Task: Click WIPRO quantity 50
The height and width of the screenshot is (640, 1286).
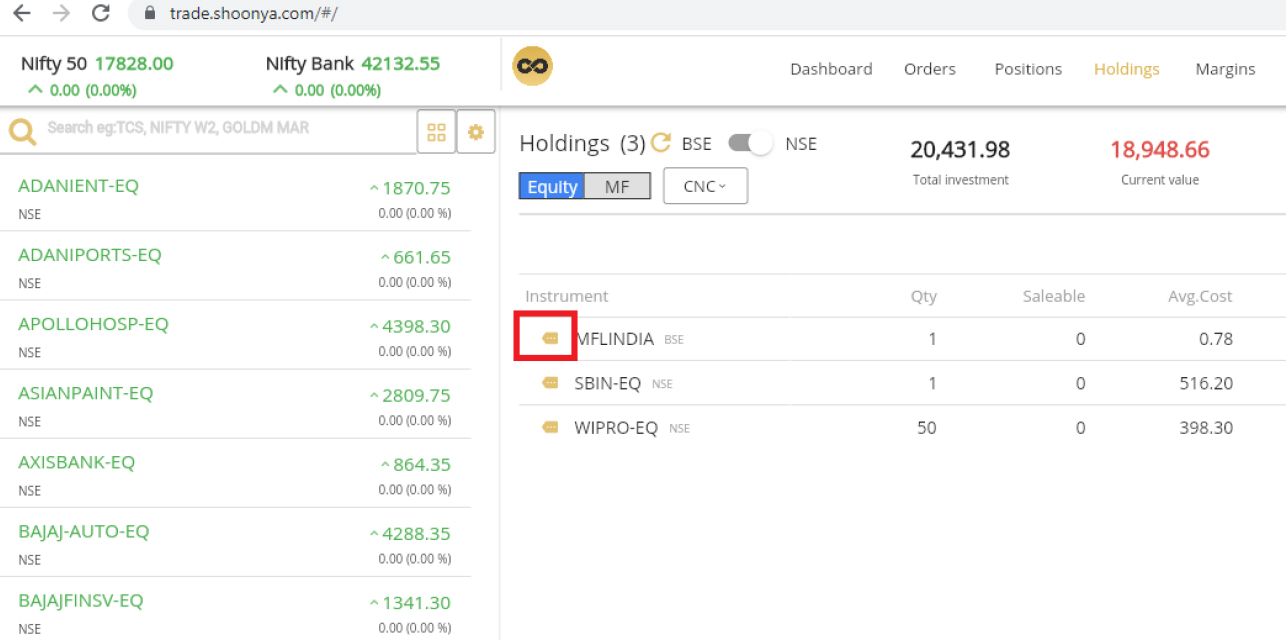Action: [x=927, y=428]
